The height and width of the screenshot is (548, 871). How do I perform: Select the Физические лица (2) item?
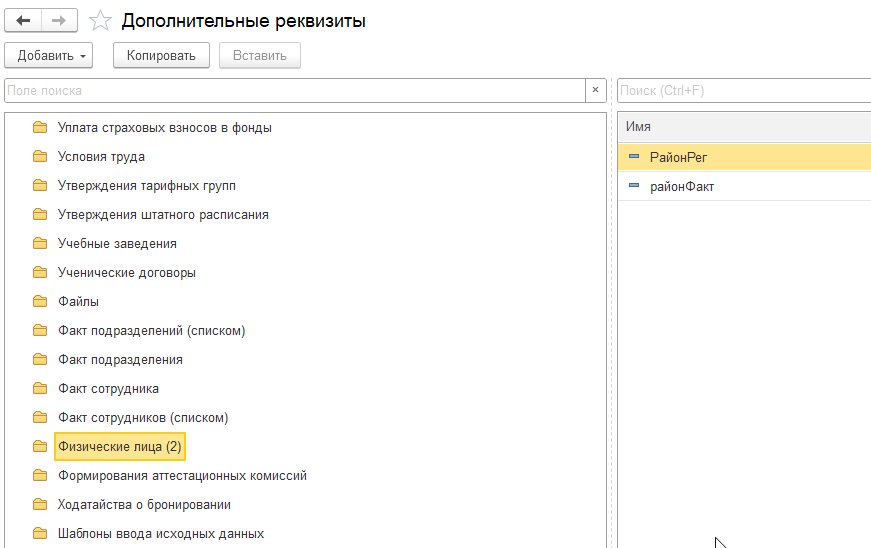coord(120,447)
